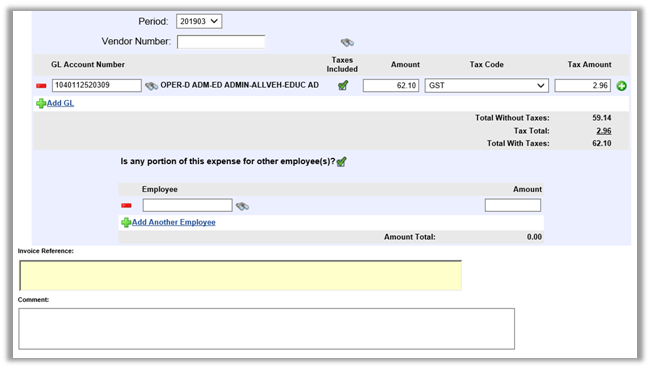Click the vendor number lookup binoculars icon
Screen dimensions: 650x369
[347, 42]
